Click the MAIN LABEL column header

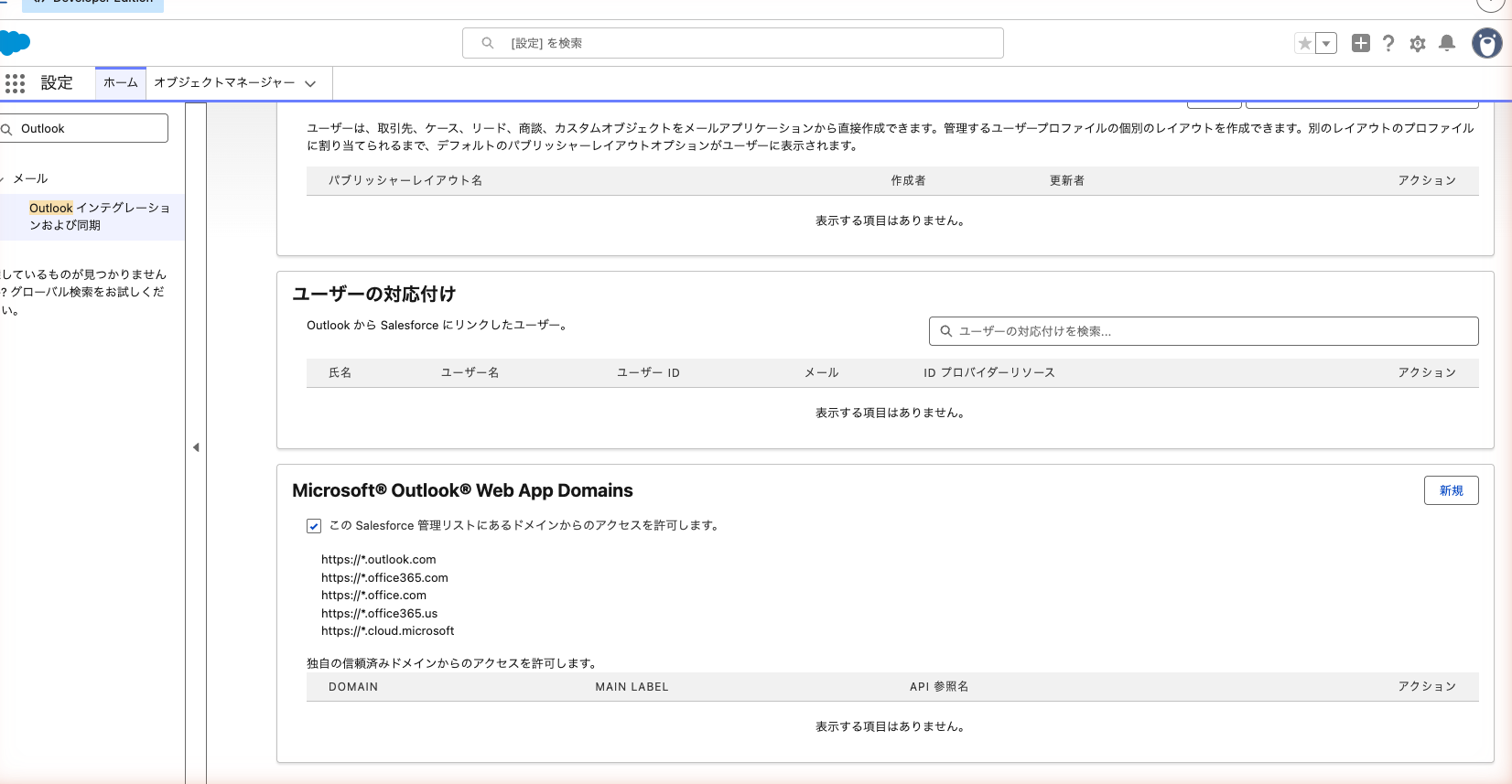tap(632, 687)
